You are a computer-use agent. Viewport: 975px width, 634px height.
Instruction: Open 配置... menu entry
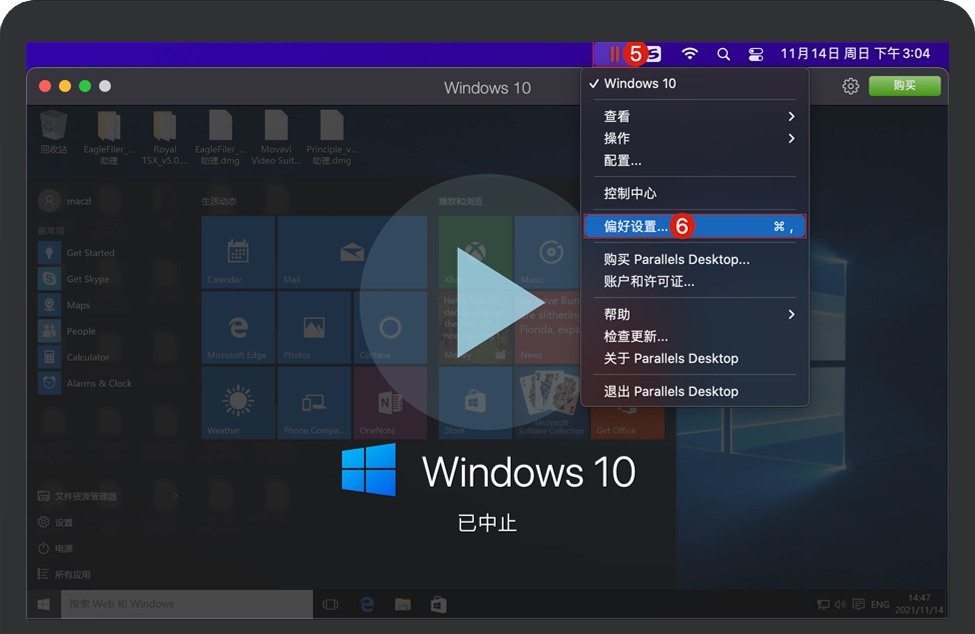695,160
